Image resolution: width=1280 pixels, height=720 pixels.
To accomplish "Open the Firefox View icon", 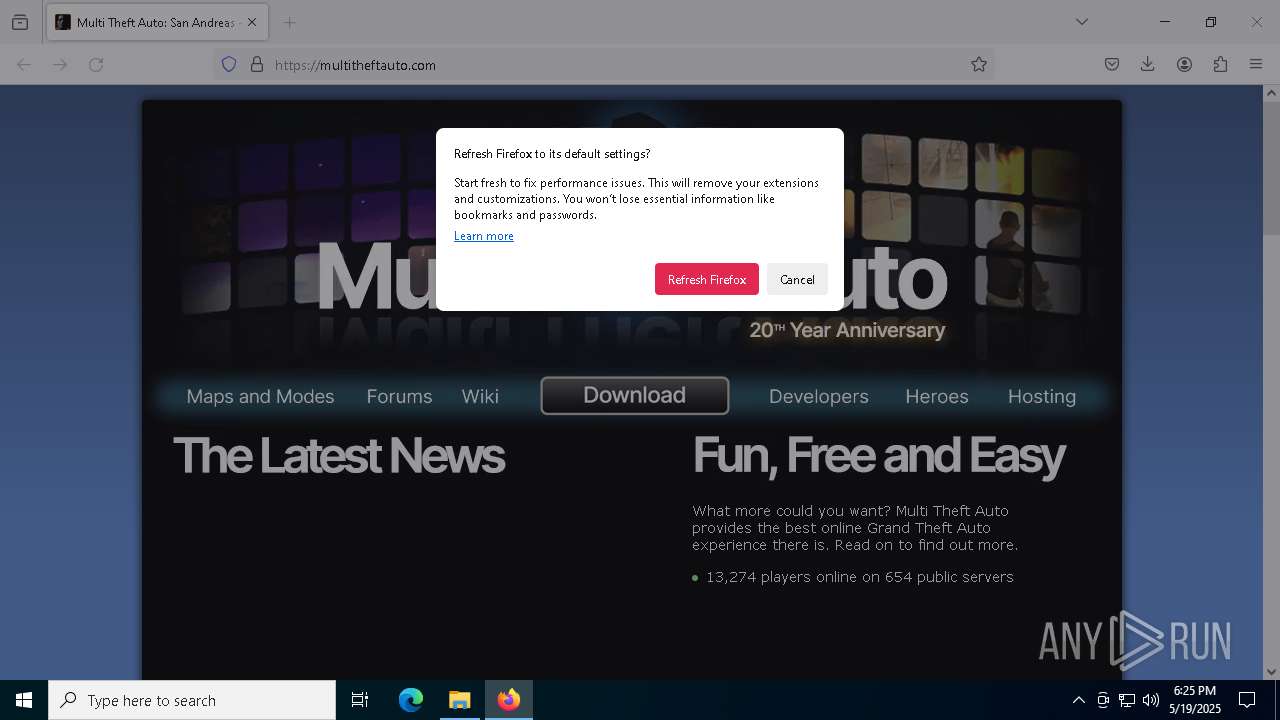I will point(20,22).
